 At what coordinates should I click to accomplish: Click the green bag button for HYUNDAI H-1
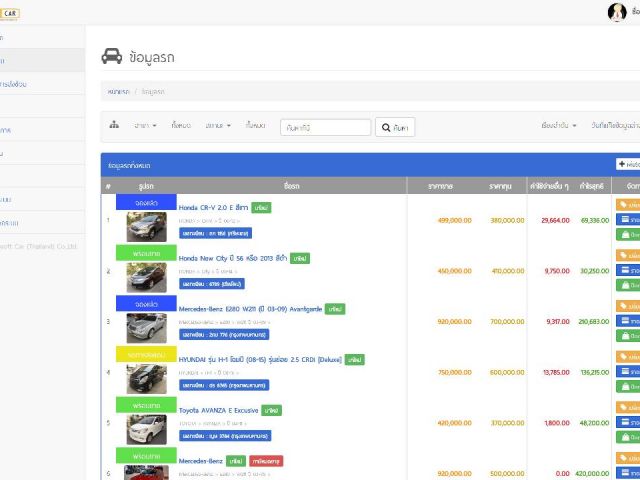628,387
